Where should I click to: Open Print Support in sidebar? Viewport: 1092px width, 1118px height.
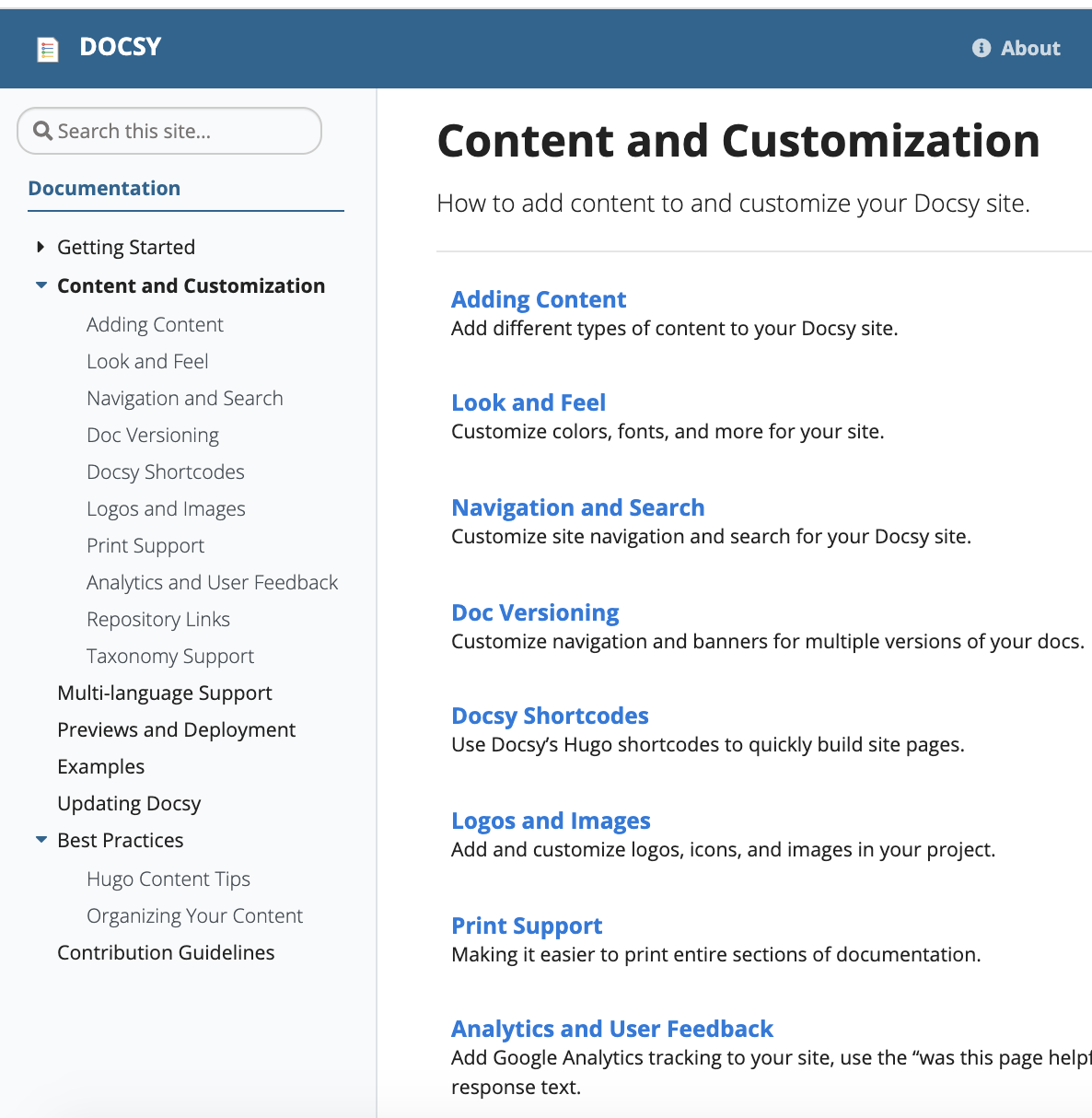pyautogui.click(x=145, y=545)
